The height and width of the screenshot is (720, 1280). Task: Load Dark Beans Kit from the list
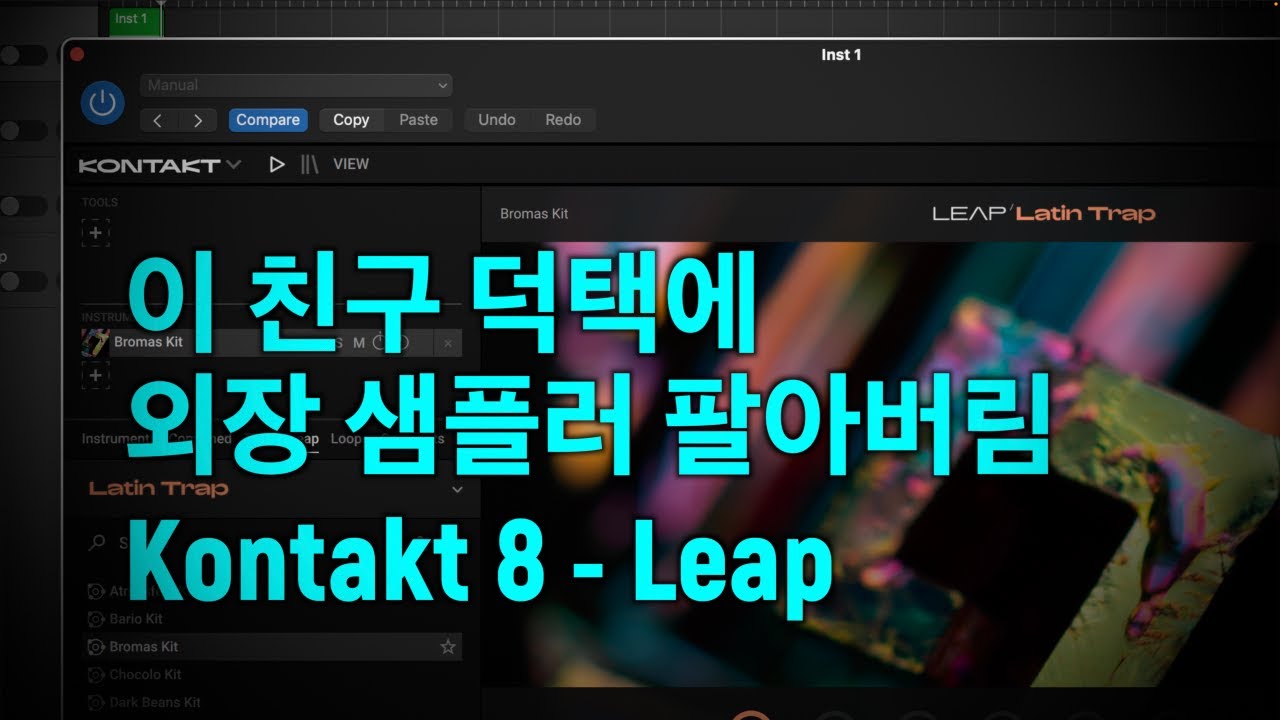(x=155, y=702)
